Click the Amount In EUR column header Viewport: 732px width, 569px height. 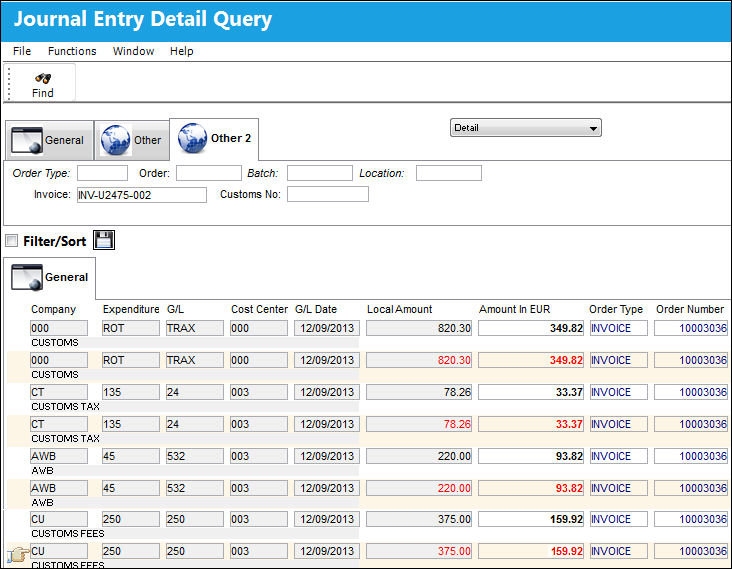514,309
